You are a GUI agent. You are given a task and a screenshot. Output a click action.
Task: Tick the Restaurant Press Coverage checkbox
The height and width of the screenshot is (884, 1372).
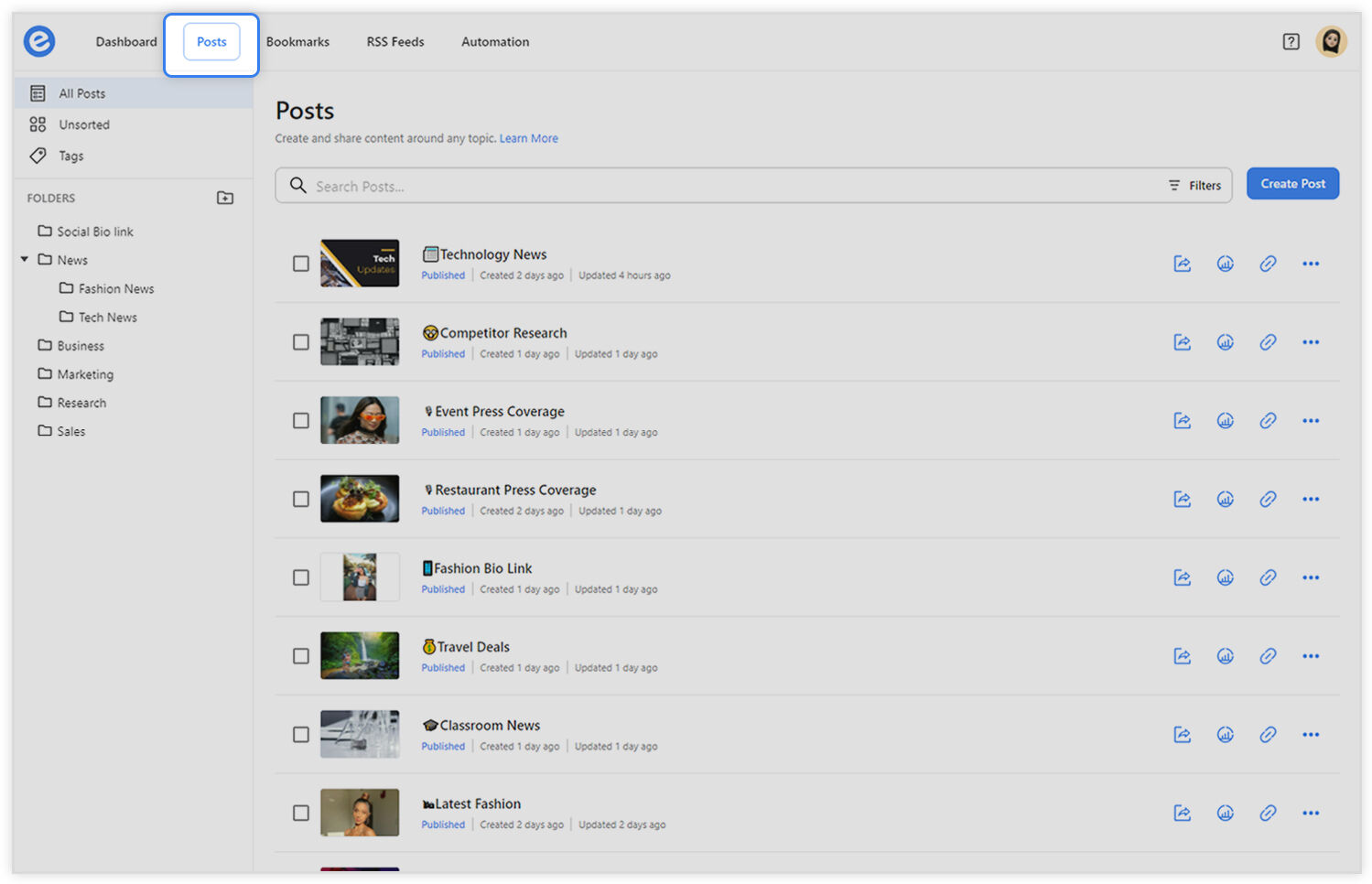click(300, 500)
